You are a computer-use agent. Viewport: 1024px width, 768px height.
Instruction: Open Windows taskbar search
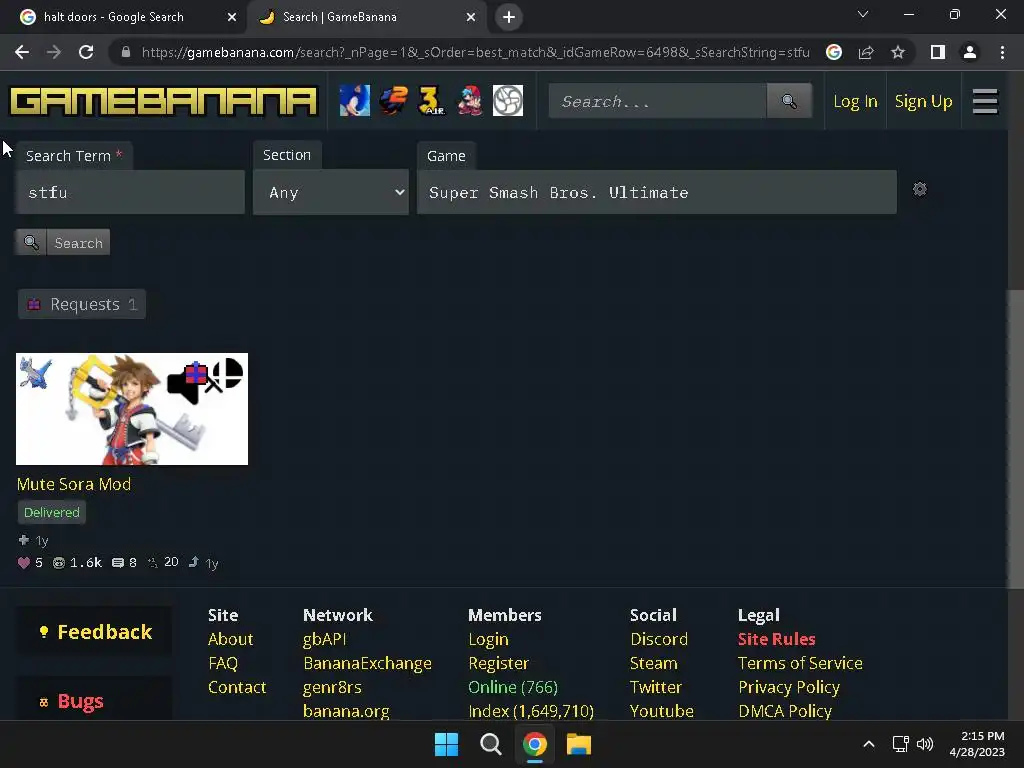click(x=490, y=744)
